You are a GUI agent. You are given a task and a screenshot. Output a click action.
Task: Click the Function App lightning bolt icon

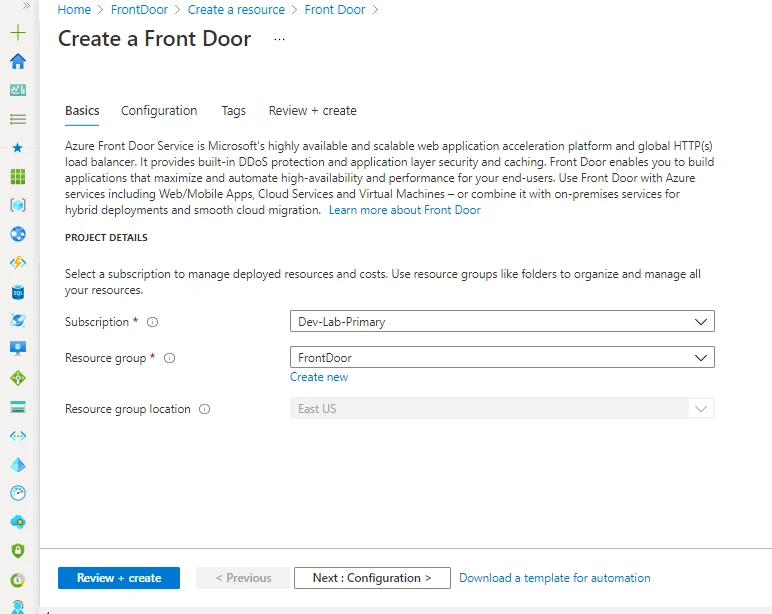pyautogui.click(x=17, y=263)
